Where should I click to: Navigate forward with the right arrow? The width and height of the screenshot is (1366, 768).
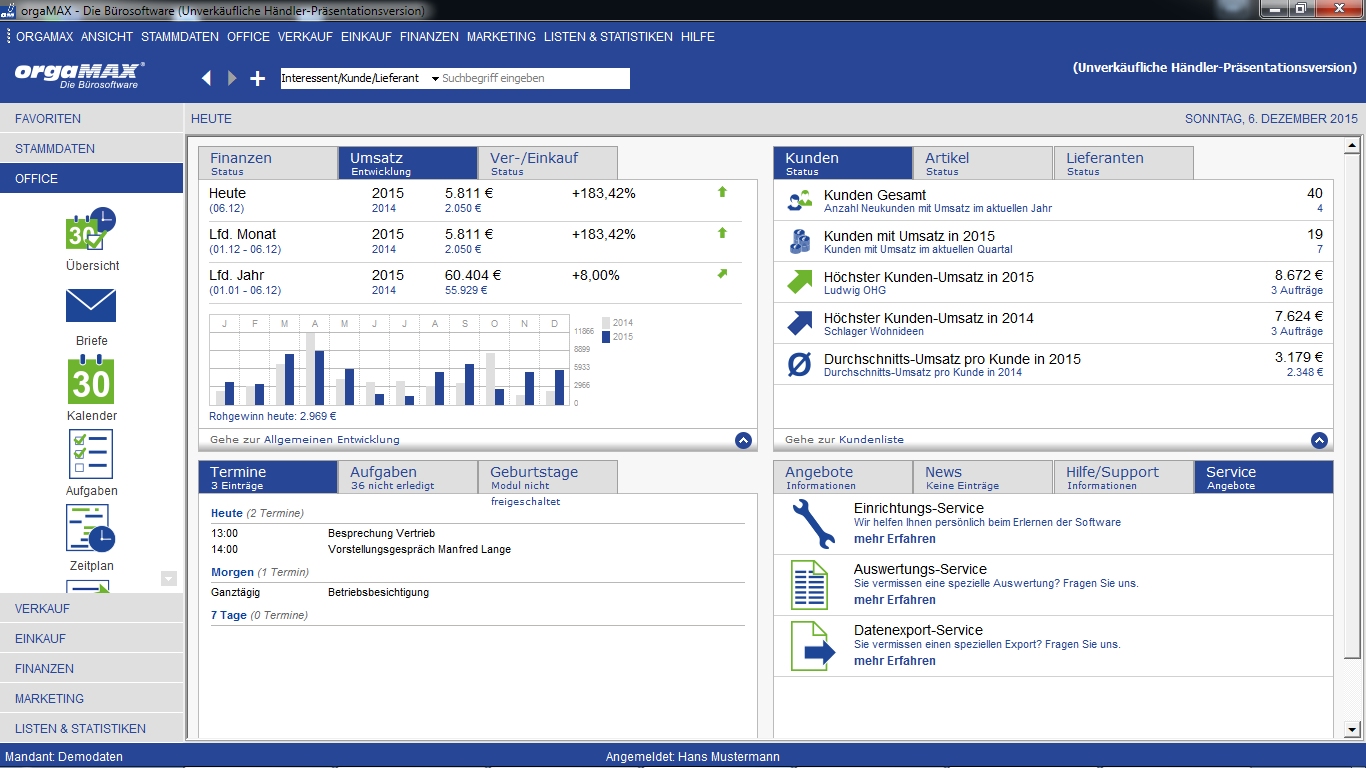click(232, 78)
